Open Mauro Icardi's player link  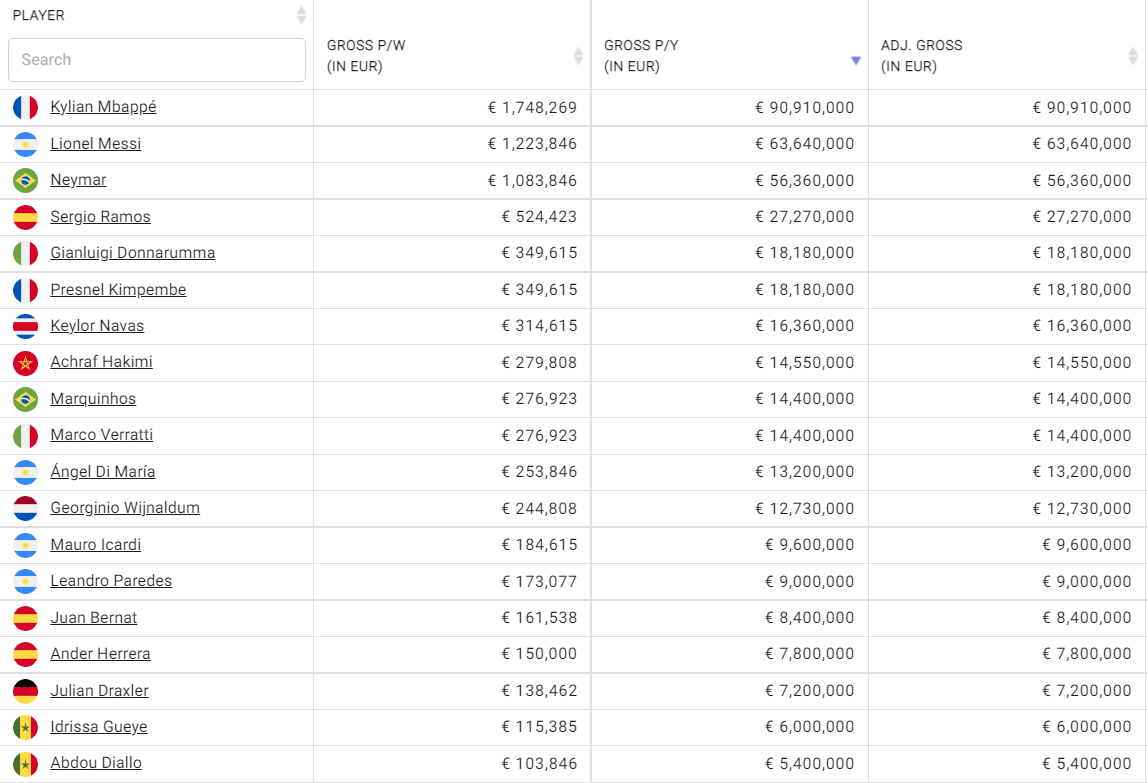pos(96,544)
